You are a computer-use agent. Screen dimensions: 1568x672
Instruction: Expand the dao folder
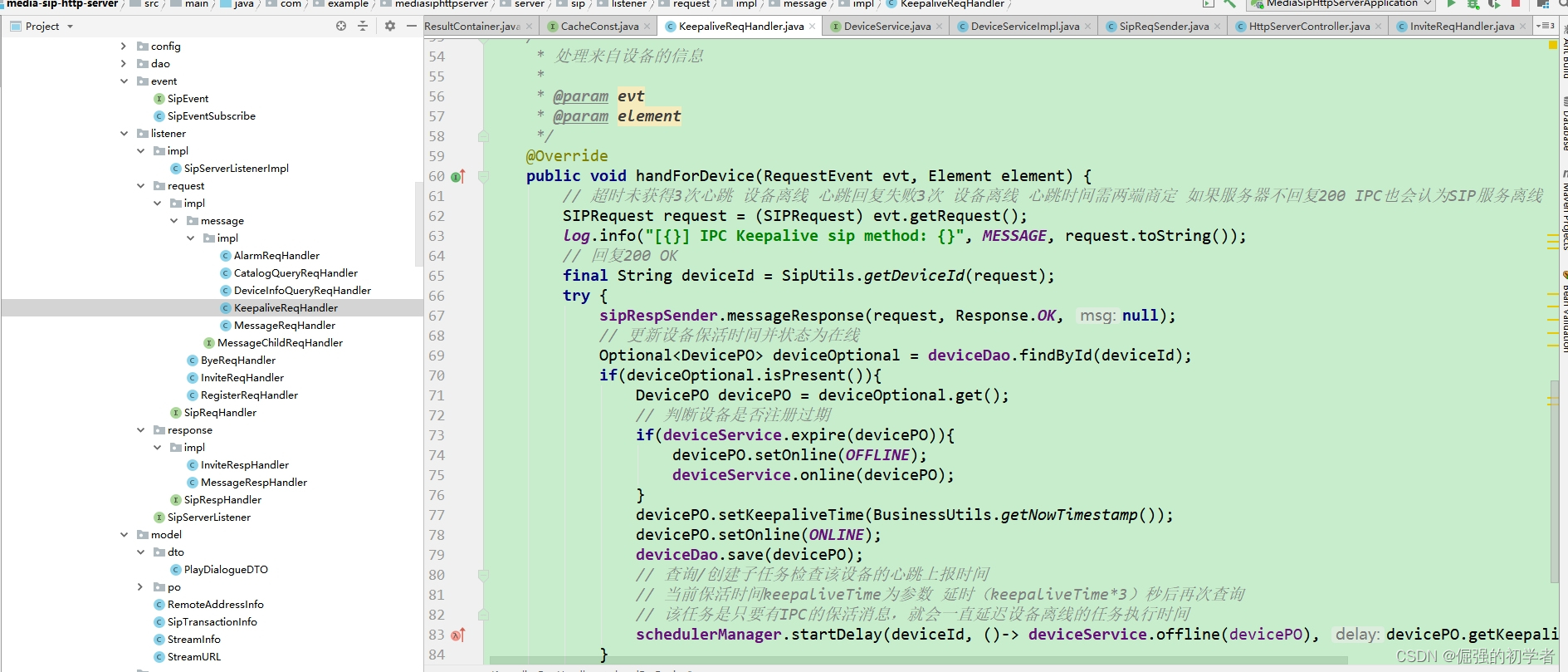point(124,63)
